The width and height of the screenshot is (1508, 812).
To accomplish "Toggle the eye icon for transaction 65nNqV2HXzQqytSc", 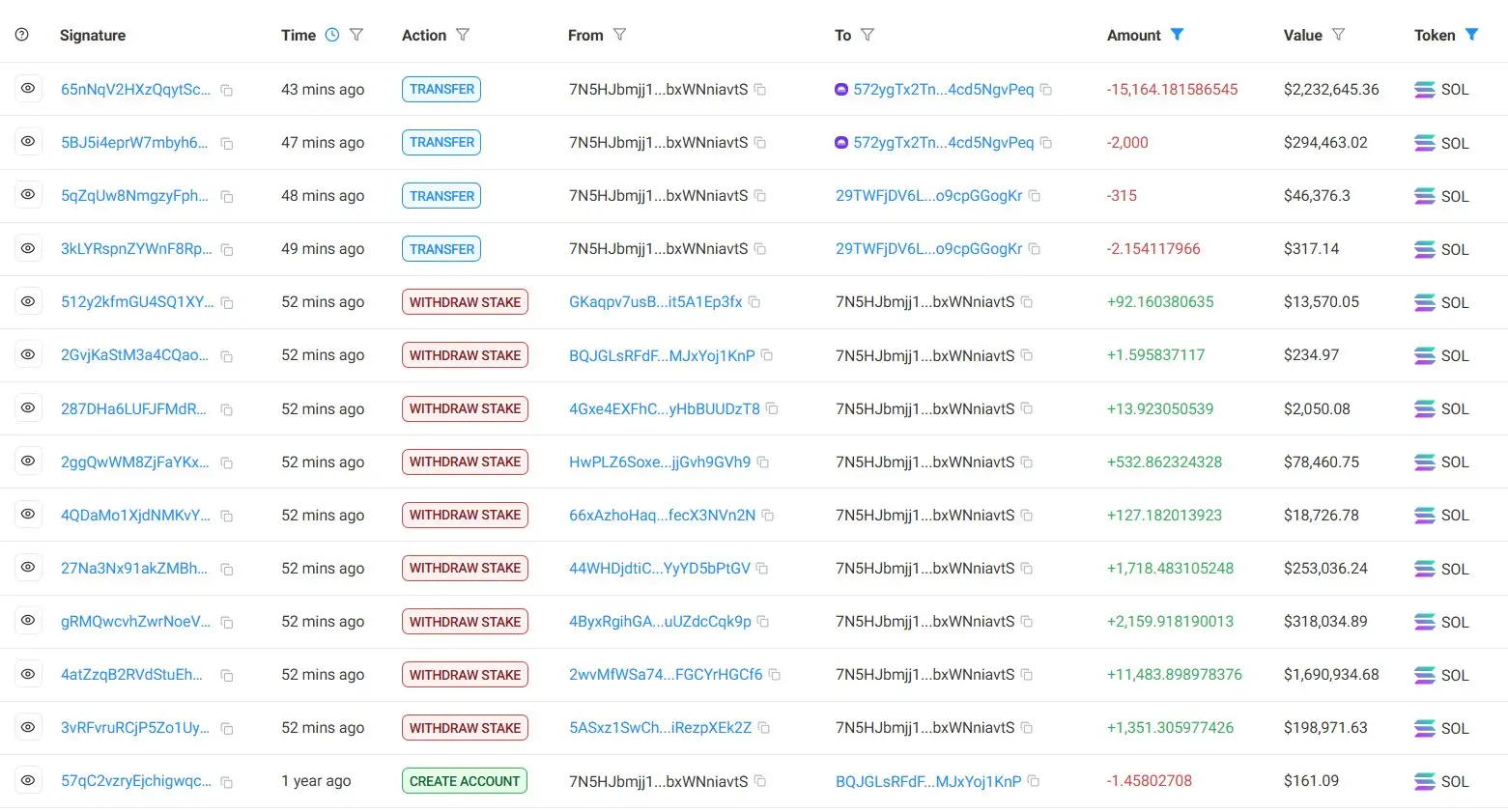I will click(28, 89).
